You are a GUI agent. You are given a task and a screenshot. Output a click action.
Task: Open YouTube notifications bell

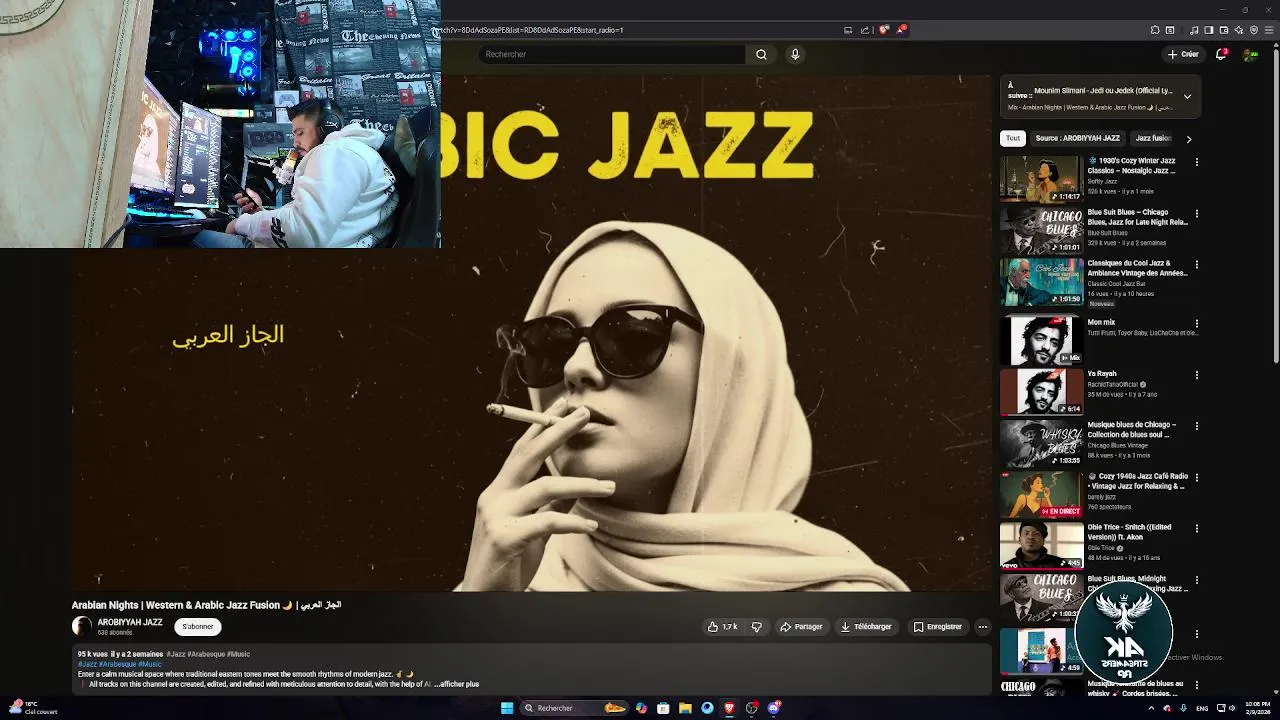click(x=1221, y=54)
